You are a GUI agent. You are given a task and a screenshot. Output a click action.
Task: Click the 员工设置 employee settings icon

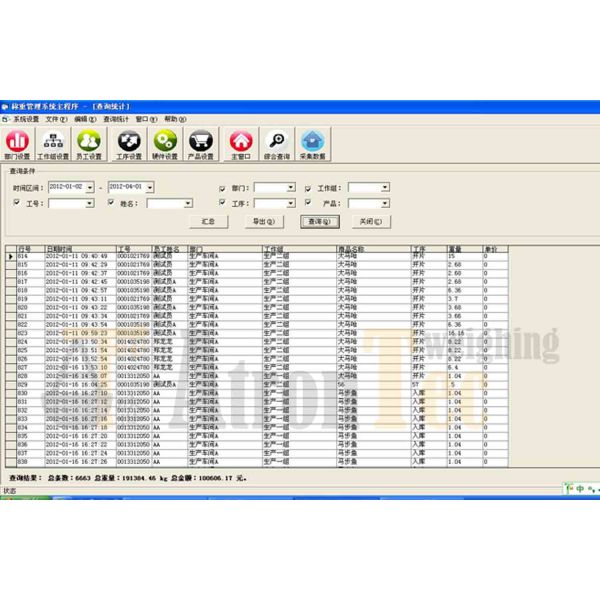89,143
